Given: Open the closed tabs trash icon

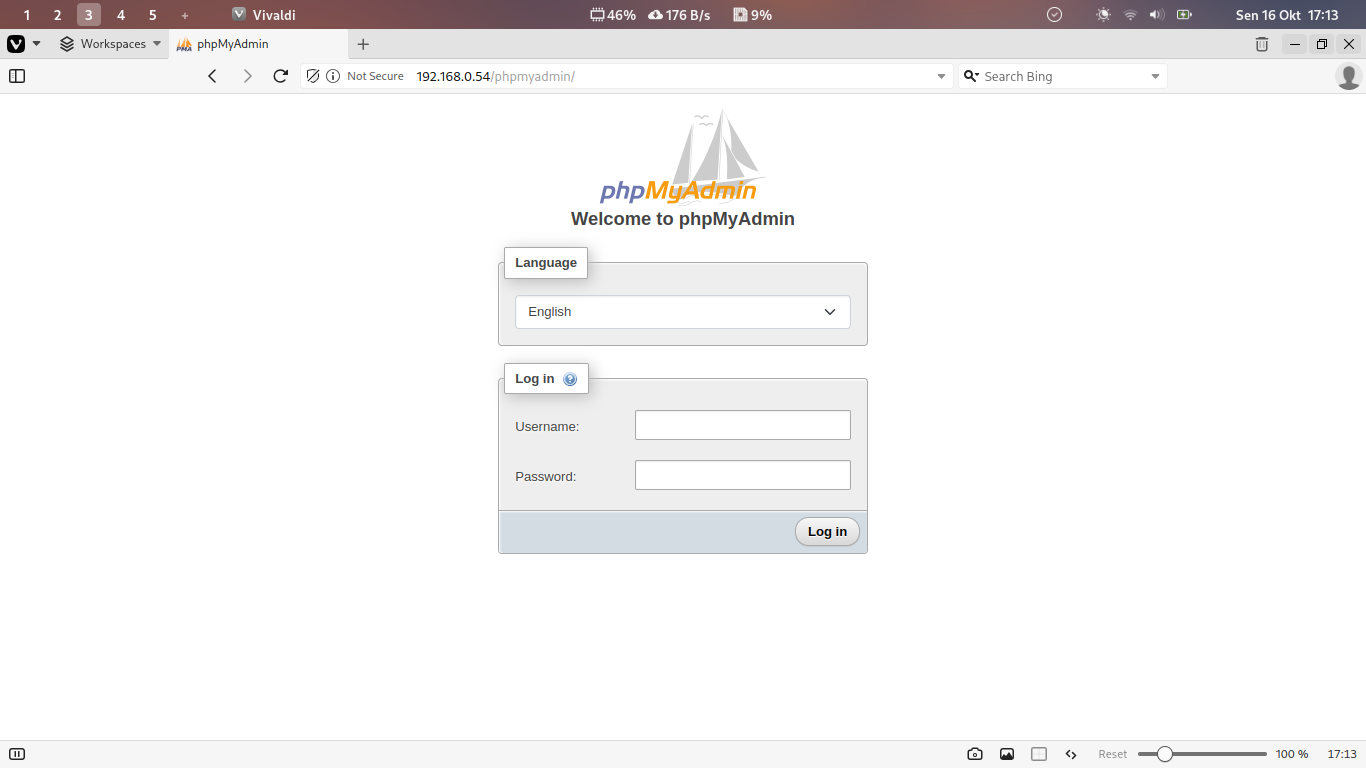Looking at the screenshot, I should 1262,44.
